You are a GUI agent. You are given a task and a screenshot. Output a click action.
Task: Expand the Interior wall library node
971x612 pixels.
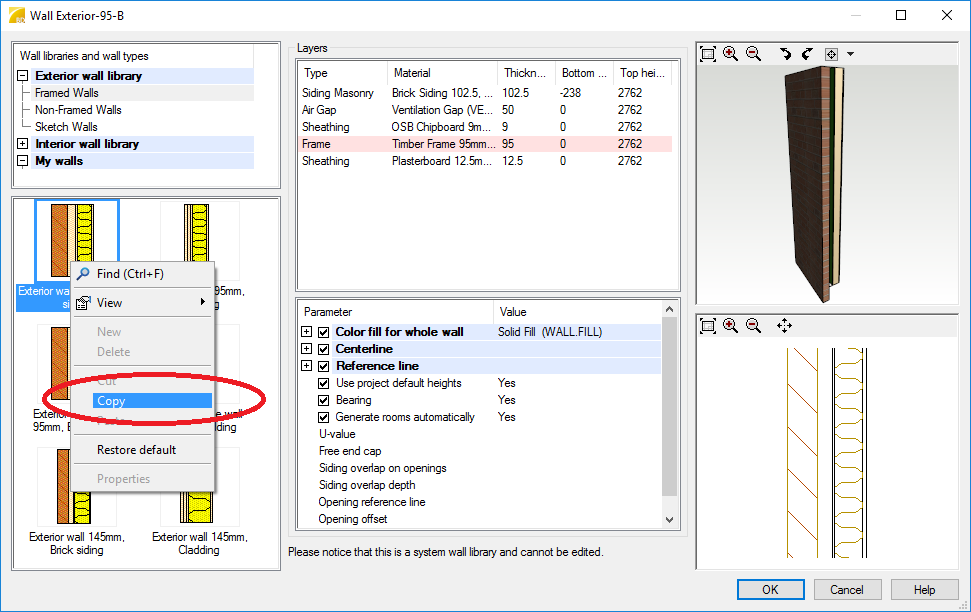click(23, 144)
